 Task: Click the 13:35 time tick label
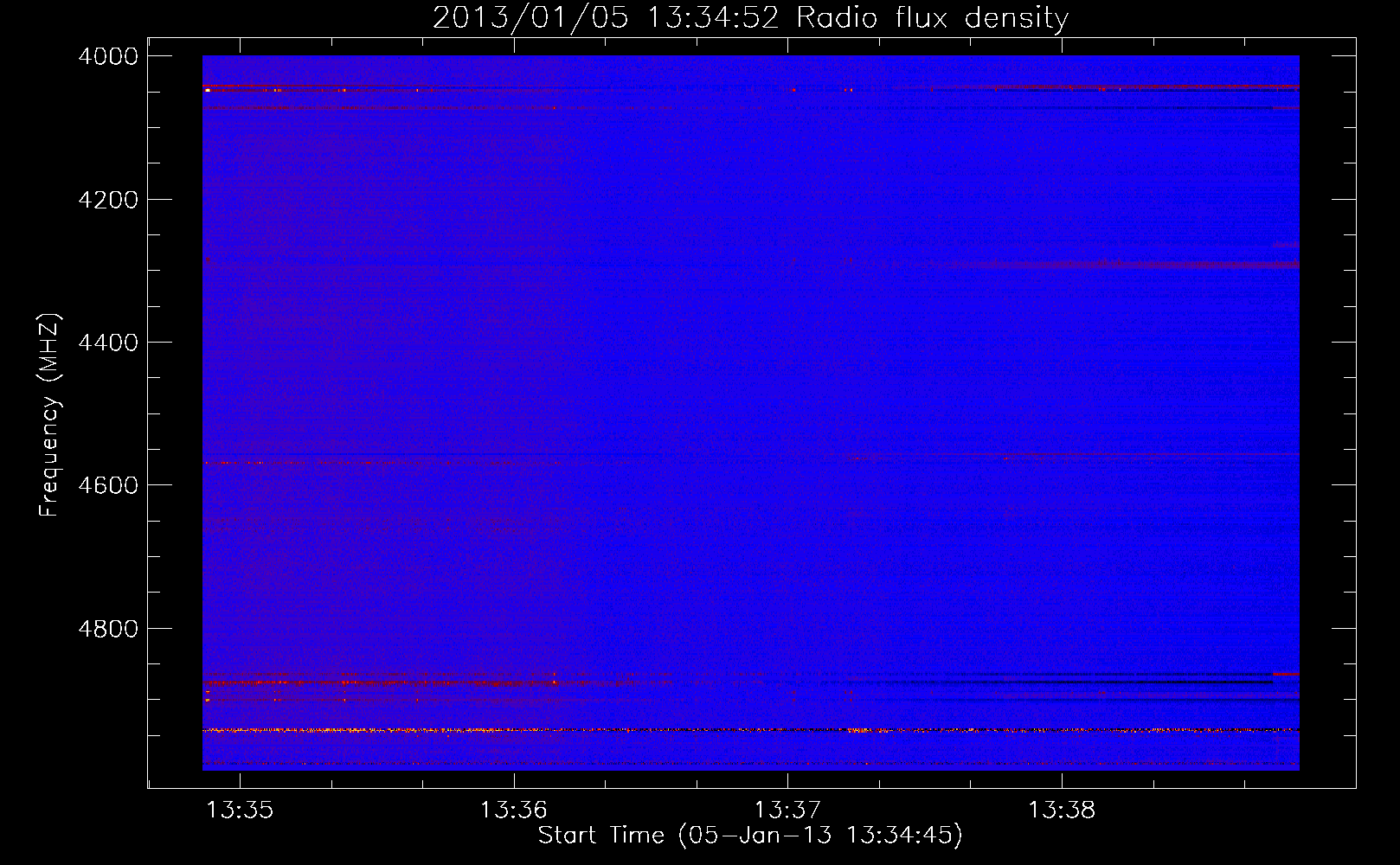point(240,811)
